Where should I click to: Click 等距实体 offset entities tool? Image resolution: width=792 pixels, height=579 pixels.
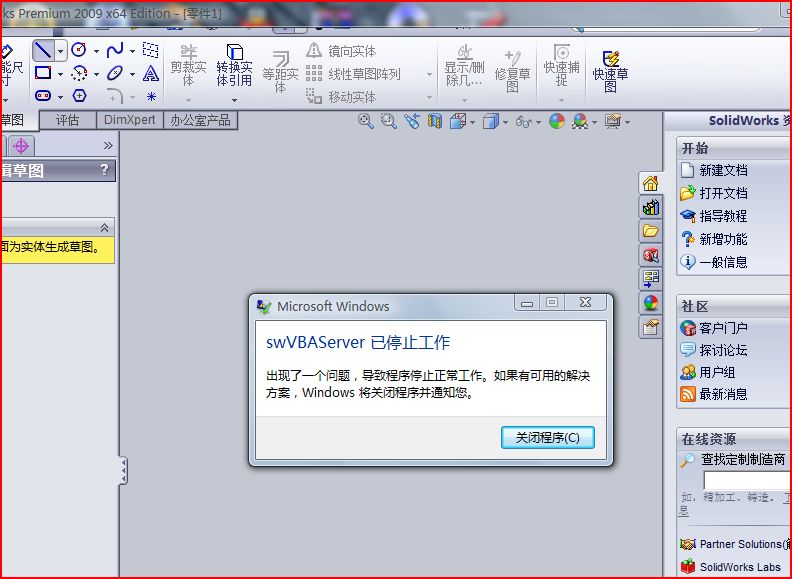click(x=280, y=72)
